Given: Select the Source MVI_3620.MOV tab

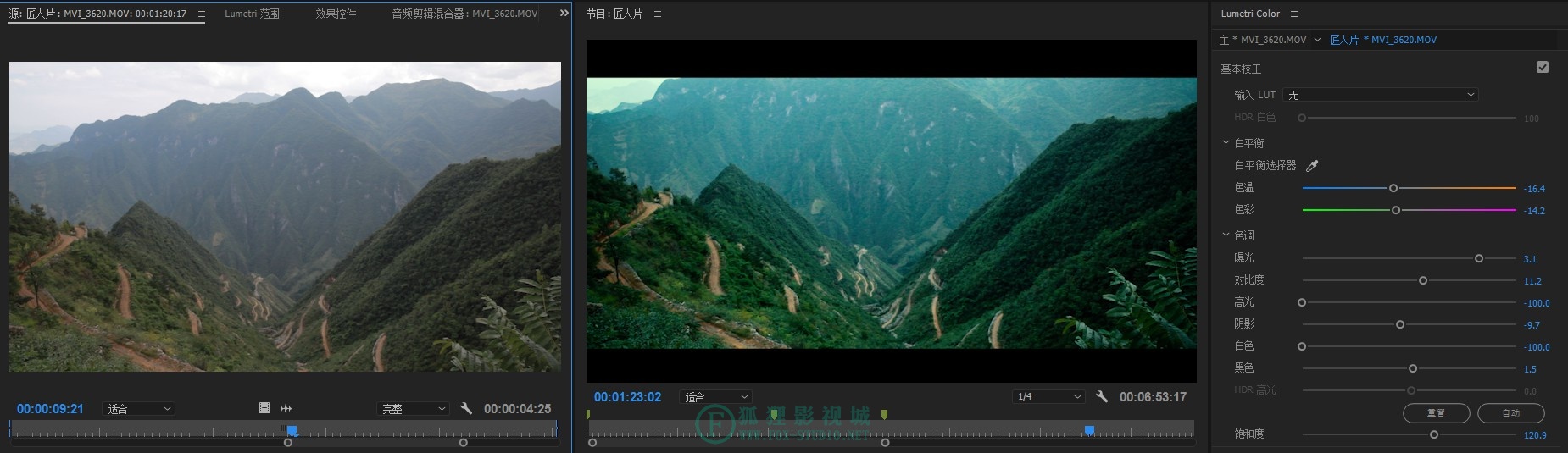Looking at the screenshot, I should coord(97,14).
